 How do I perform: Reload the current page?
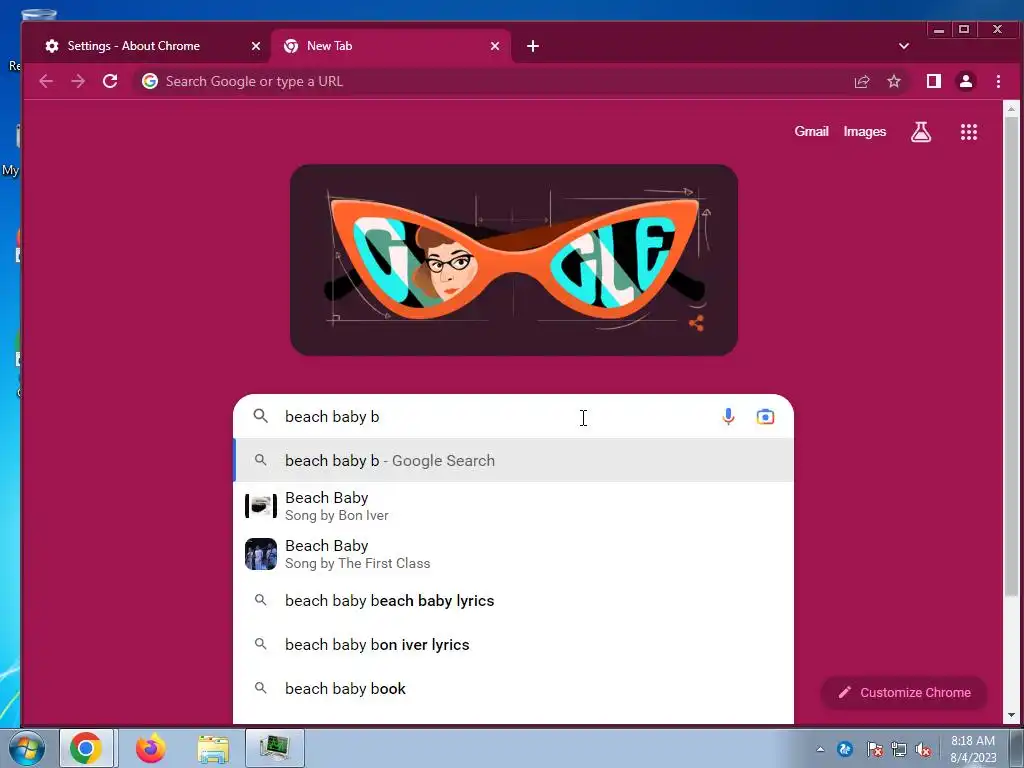(110, 81)
